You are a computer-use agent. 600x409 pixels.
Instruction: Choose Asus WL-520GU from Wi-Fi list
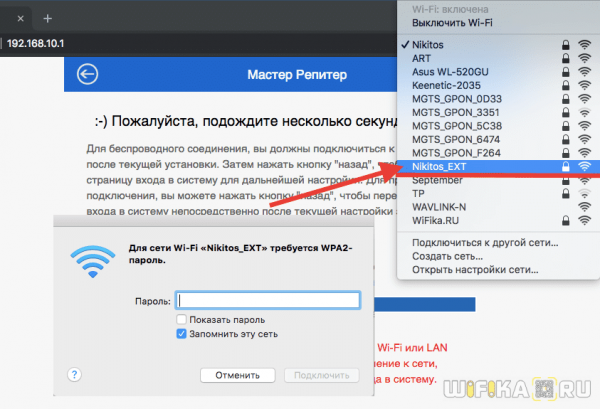(499, 72)
